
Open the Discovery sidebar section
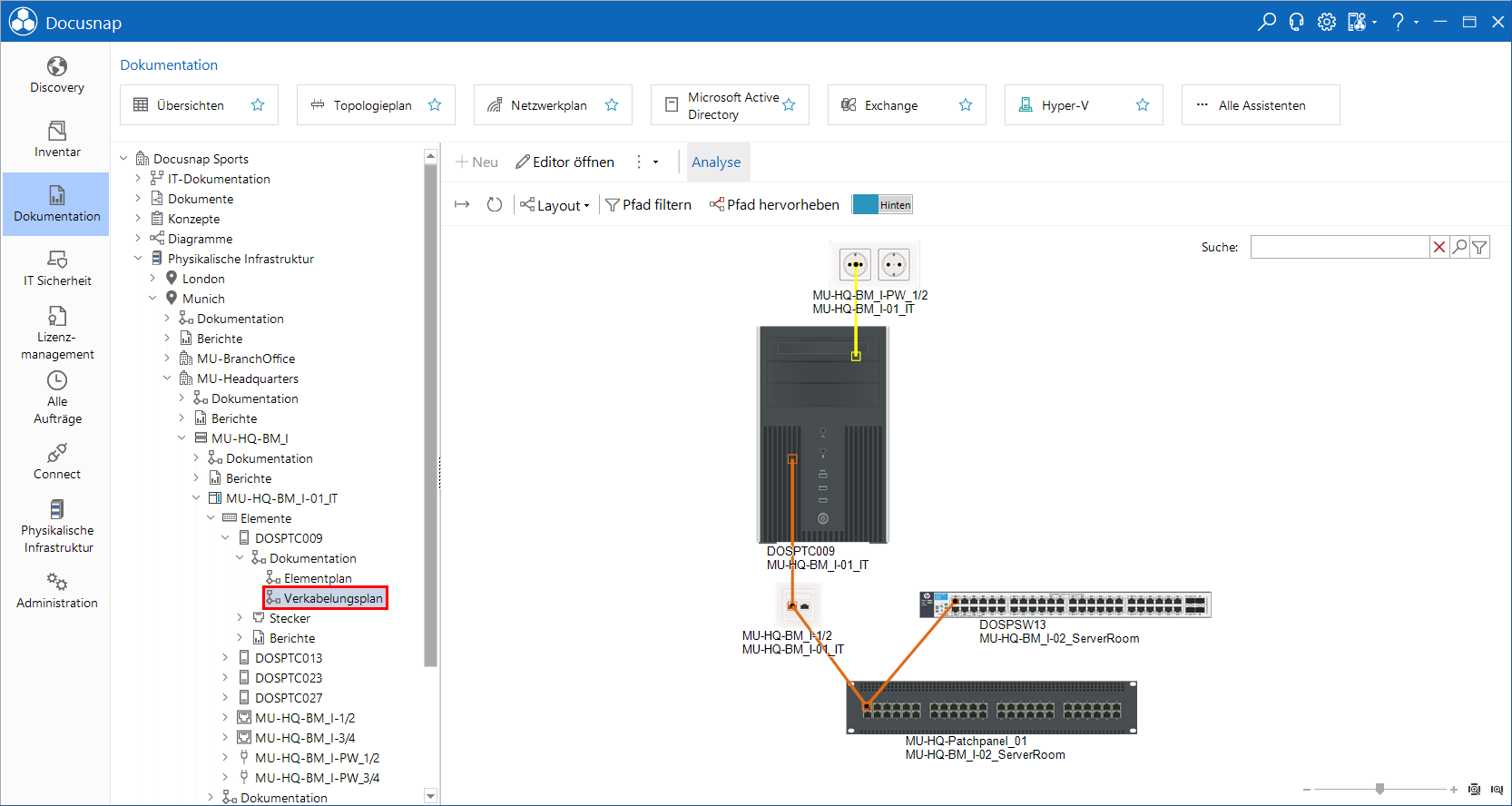[56, 75]
